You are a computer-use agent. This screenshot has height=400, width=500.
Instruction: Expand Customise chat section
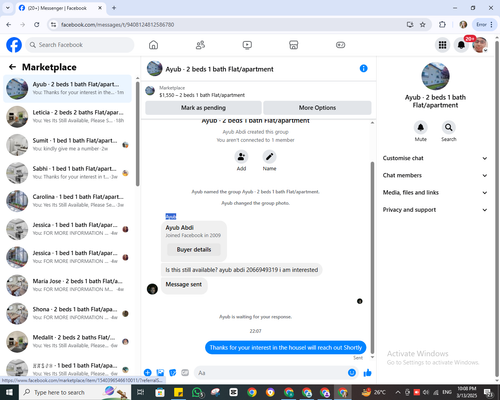pos(435,158)
